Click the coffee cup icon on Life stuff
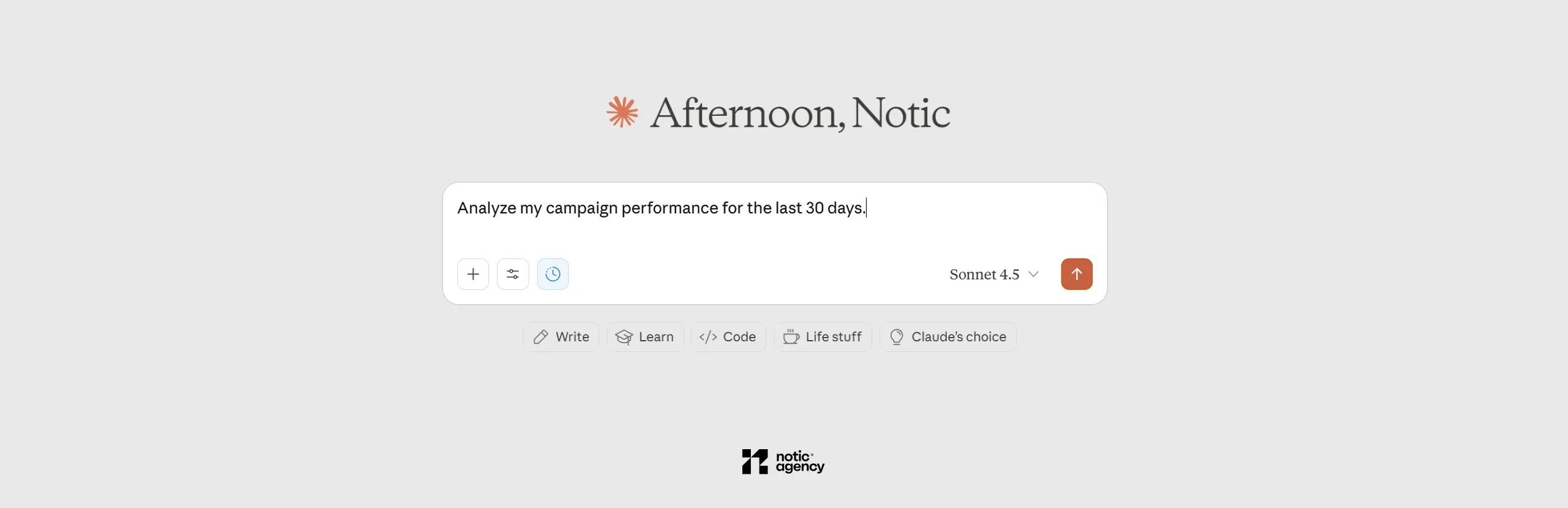 coord(791,337)
